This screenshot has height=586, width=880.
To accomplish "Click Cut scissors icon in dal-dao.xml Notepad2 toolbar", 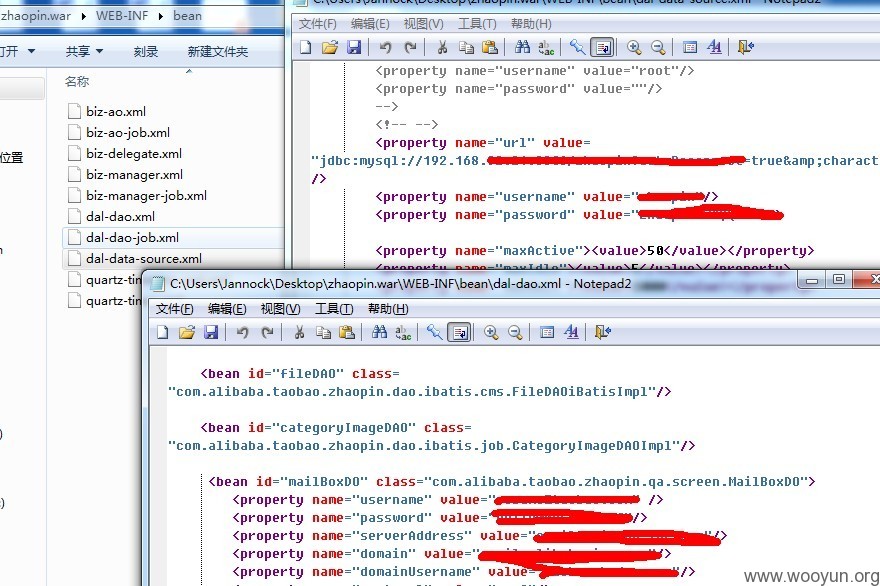I will tap(299, 332).
